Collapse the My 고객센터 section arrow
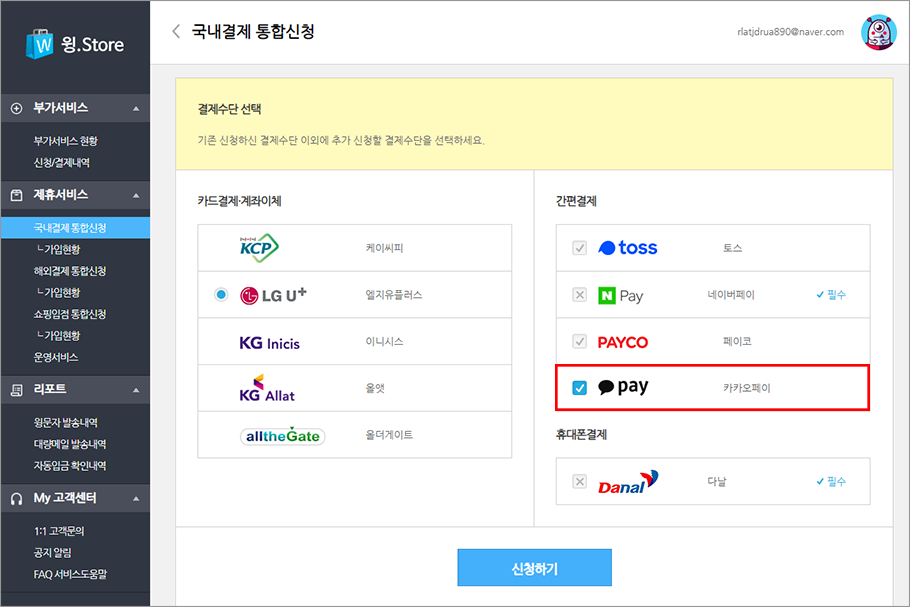Image resolution: width=910 pixels, height=607 pixels. [x=136, y=498]
